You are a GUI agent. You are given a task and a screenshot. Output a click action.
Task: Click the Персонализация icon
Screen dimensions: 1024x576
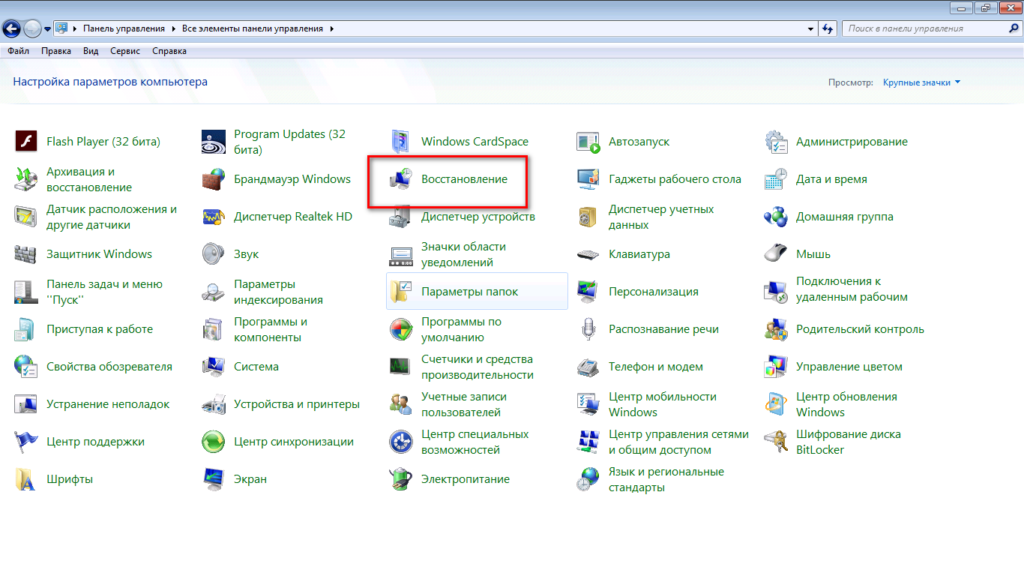pos(588,291)
